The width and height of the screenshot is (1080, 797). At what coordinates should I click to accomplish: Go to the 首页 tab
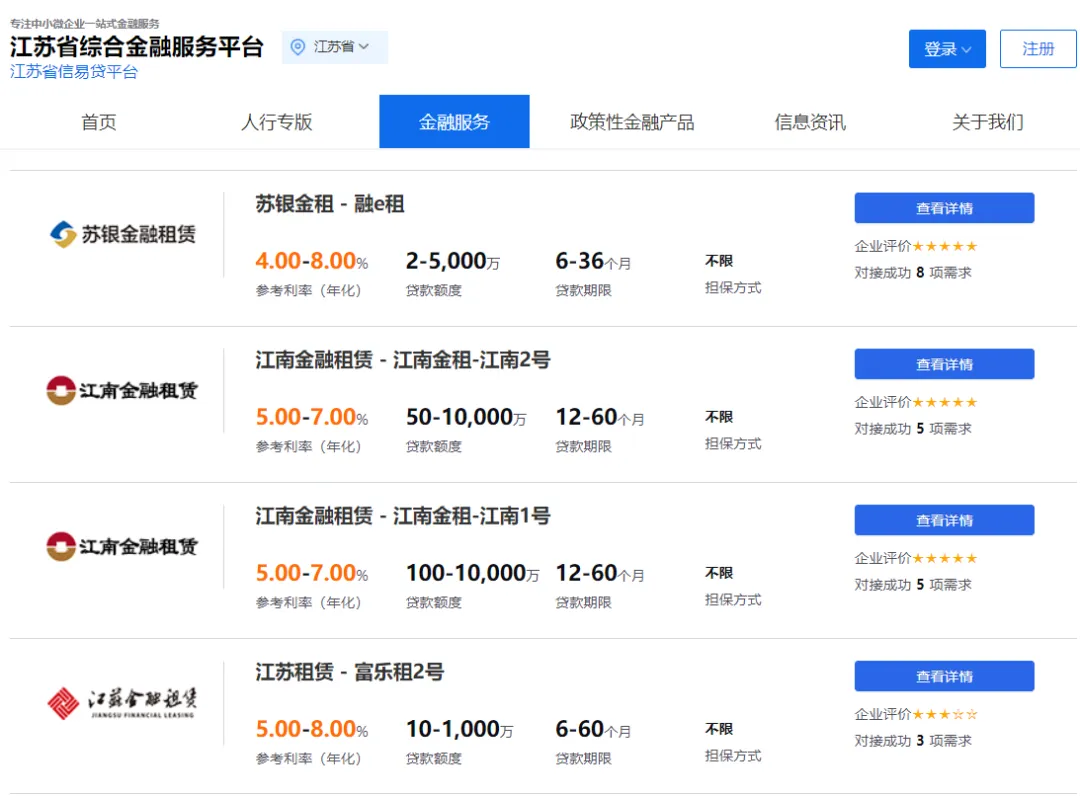(x=98, y=122)
